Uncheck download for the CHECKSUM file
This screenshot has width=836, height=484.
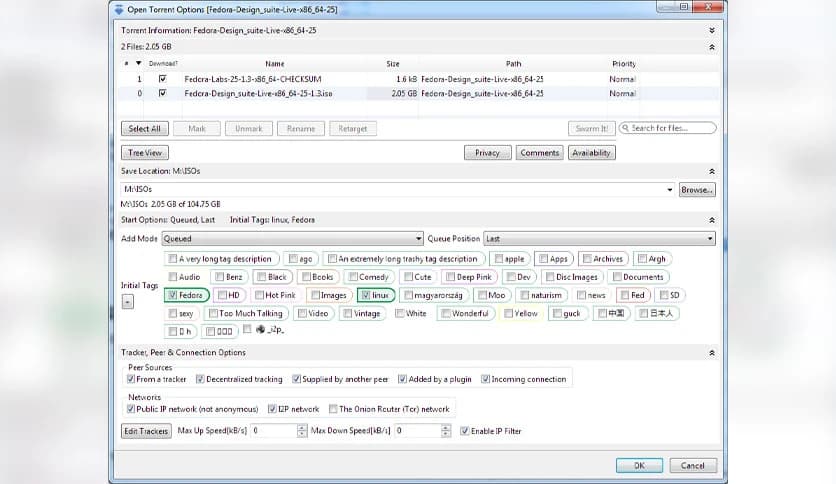[163, 79]
